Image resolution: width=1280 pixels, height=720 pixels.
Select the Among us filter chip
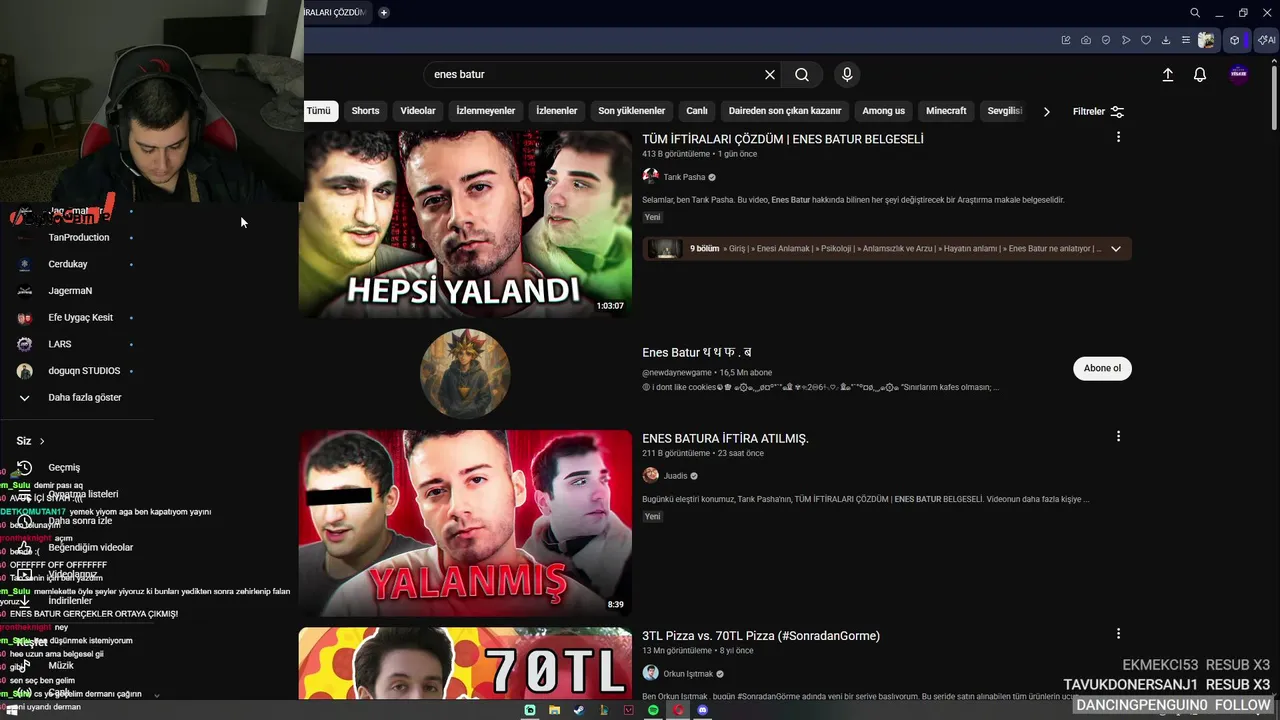click(x=884, y=111)
